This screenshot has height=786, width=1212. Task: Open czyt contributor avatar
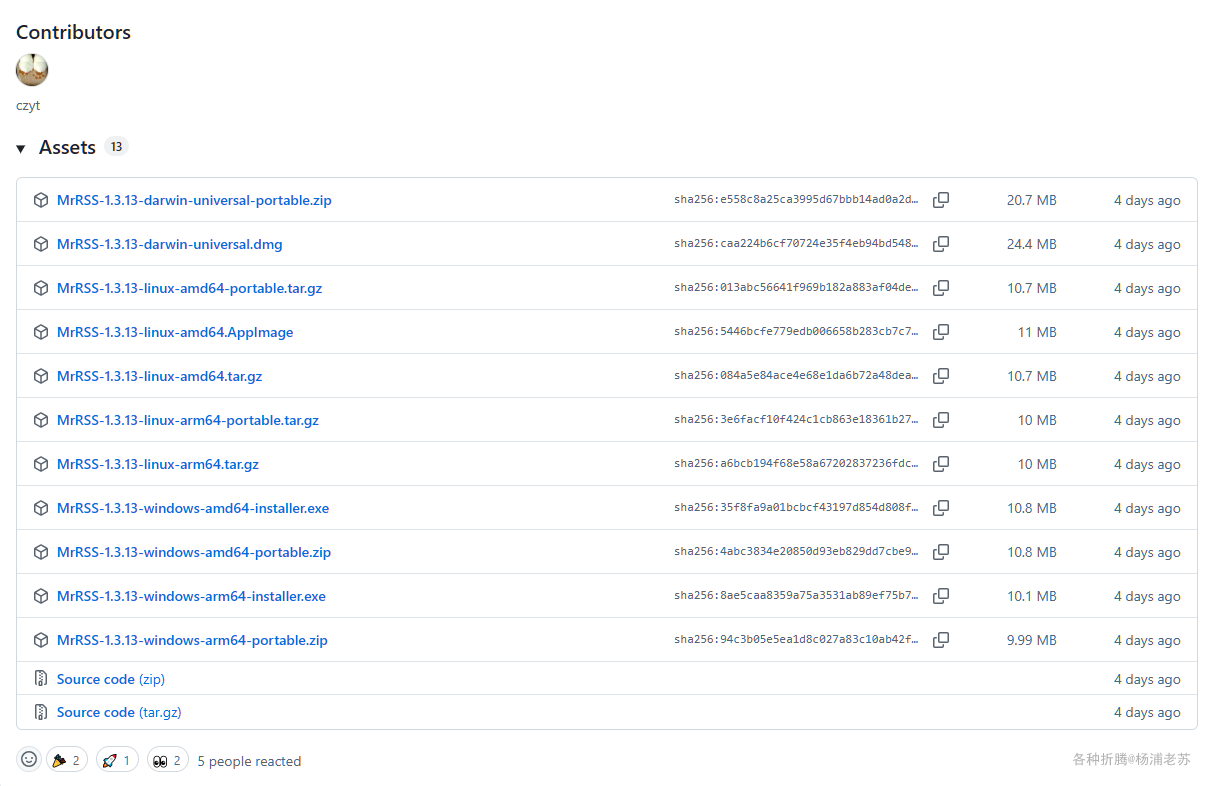pyautogui.click(x=32, y=70)
